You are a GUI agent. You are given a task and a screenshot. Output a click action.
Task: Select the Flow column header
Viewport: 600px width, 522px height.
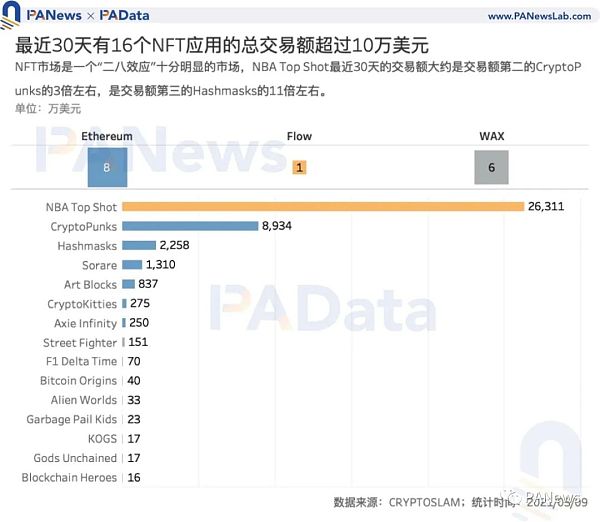(x=299, y=135)
